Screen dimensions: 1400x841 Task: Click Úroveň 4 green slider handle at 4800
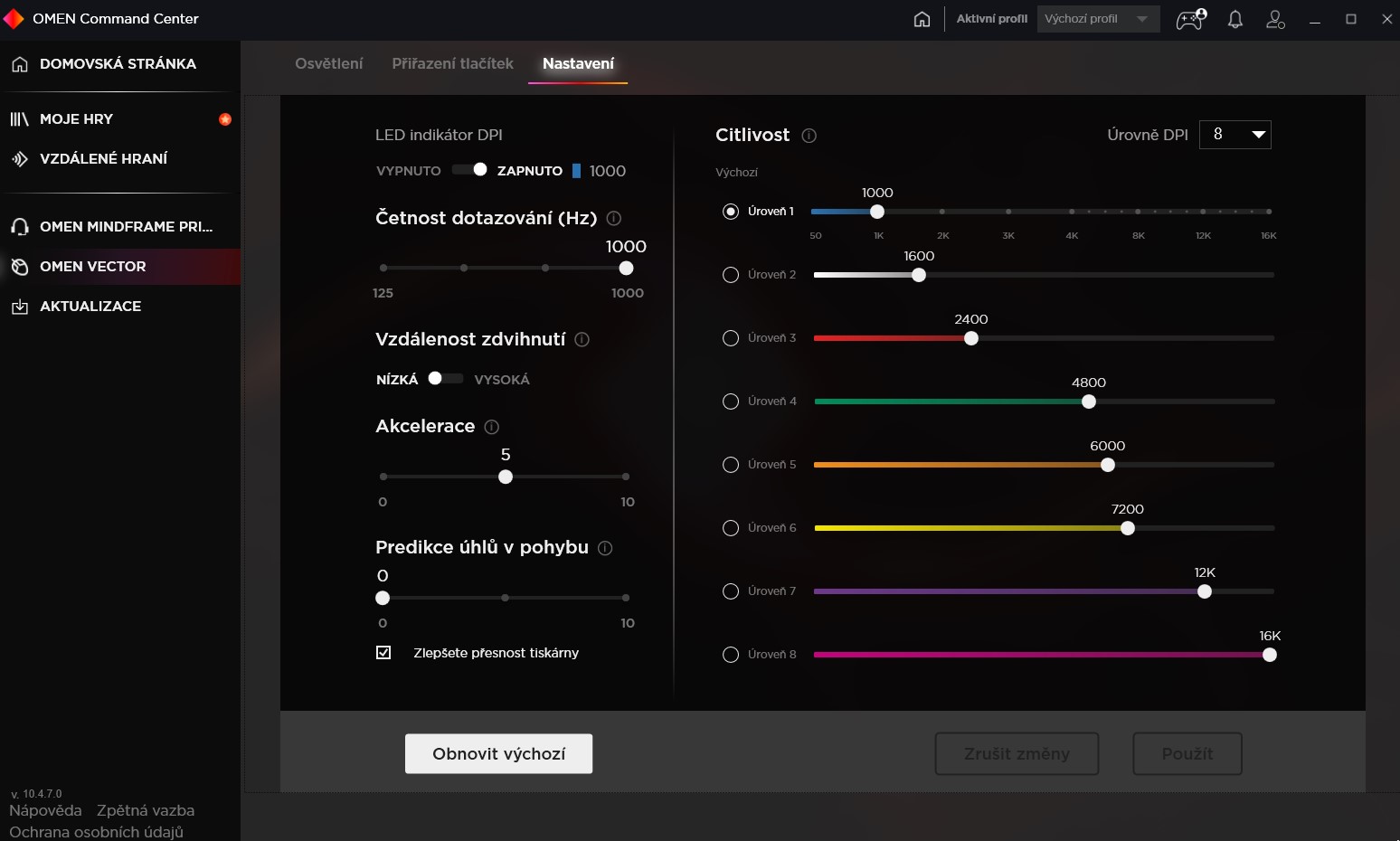[x=1089, y=402]
